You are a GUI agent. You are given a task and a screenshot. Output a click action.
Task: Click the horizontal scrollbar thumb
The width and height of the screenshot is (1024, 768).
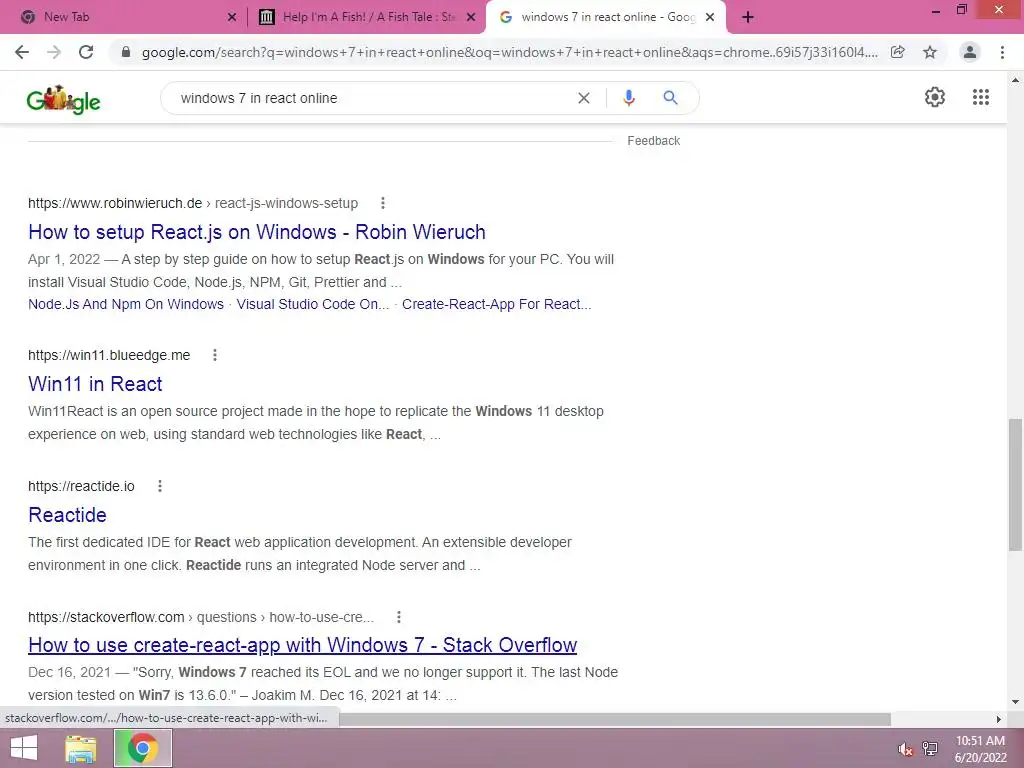(x=614, y=719)
